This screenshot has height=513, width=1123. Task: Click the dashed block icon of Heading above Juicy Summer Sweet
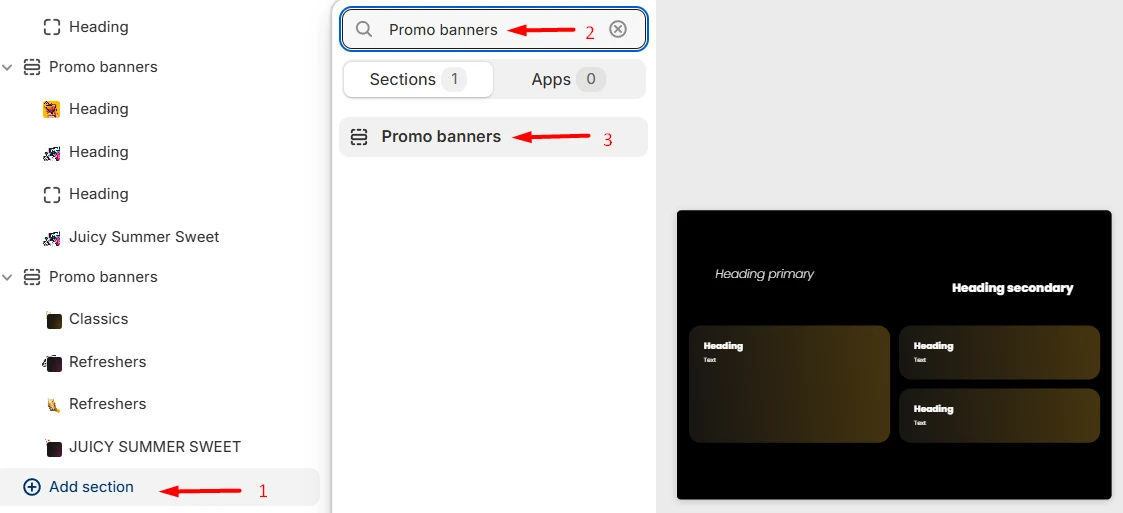52,195
